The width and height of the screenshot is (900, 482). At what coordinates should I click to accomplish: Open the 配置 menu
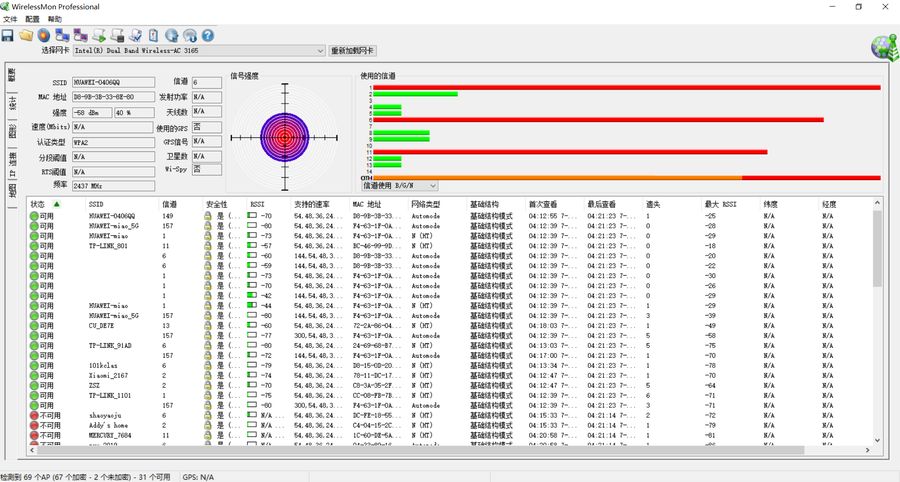coord(32,19)
